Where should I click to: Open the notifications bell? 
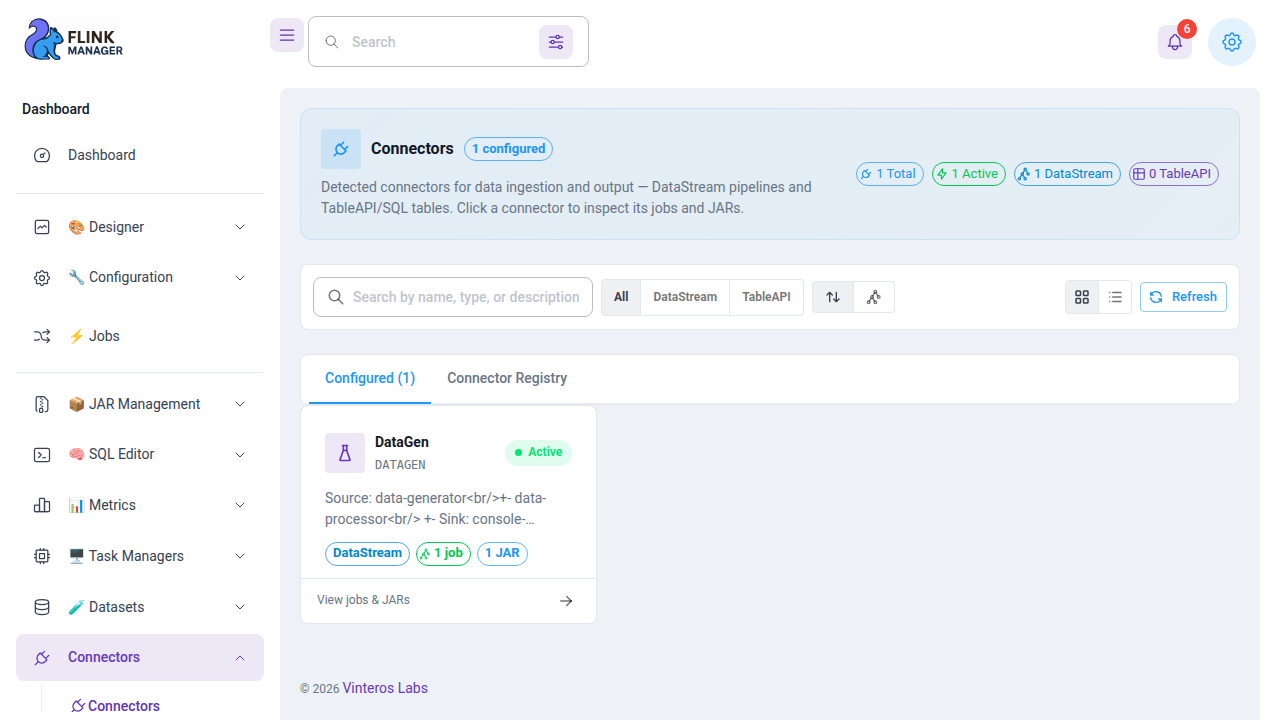tap(1175, 42)
